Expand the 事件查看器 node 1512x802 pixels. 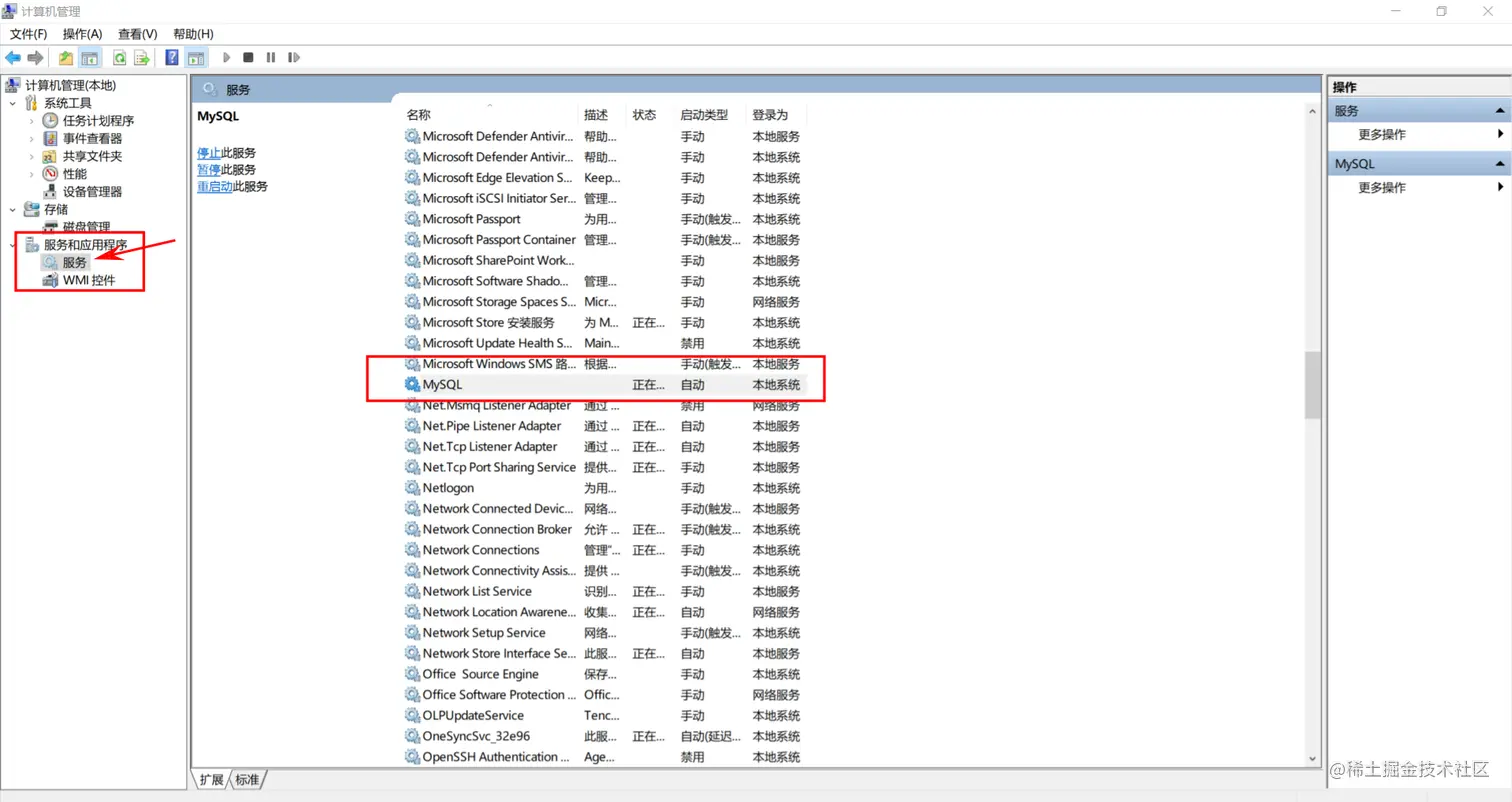(31, 139)
